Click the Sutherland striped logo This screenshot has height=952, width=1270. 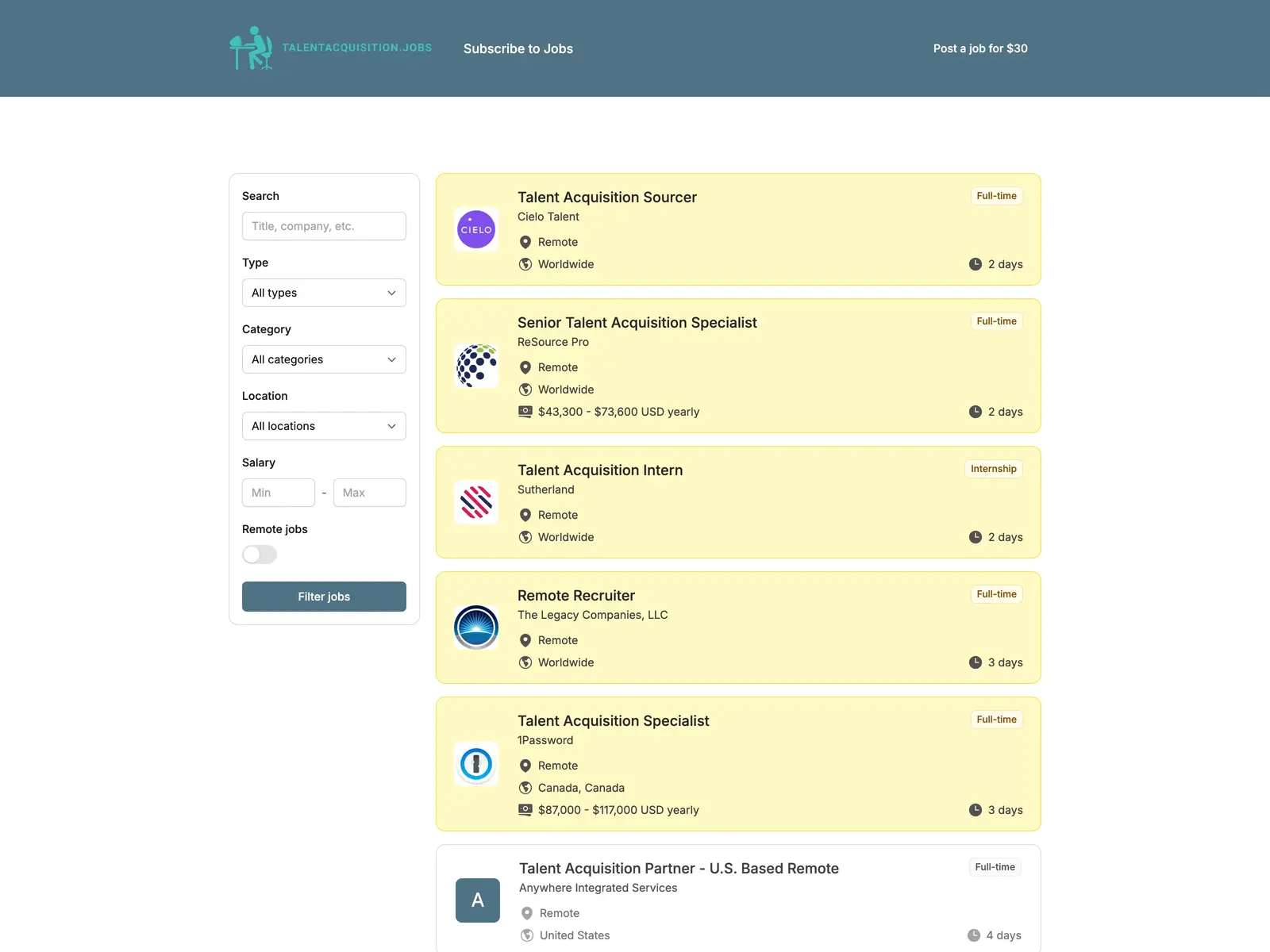click(476, 502)
